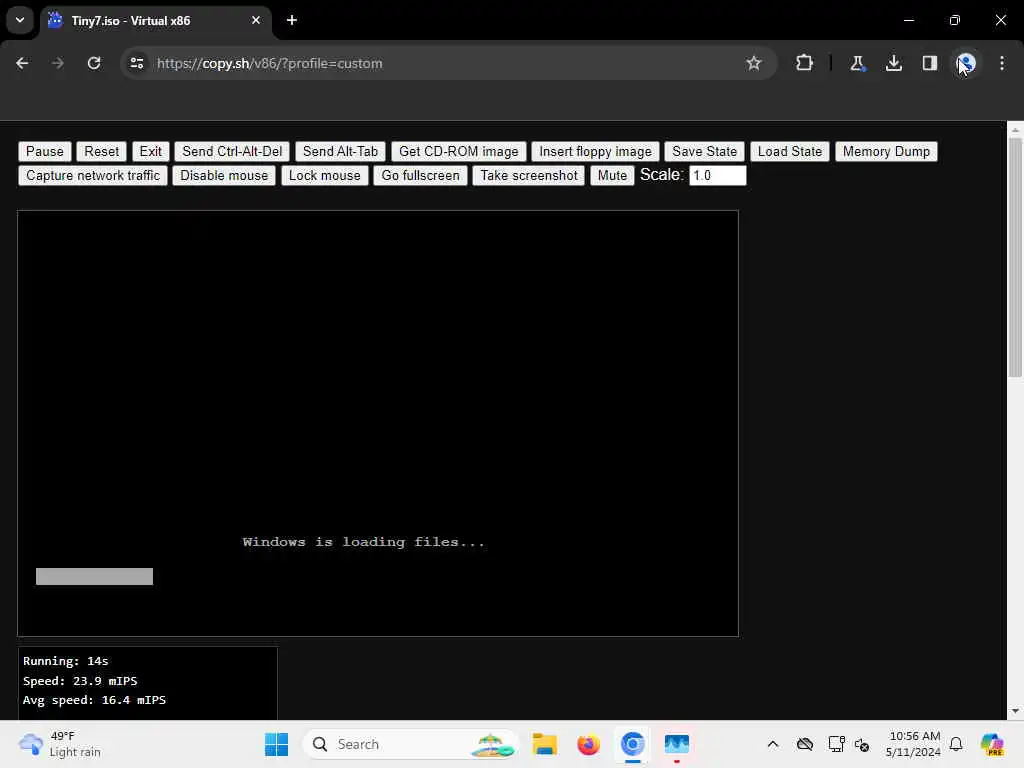
Task: Click the Lock mouse button
Action: tap(325, 176)
